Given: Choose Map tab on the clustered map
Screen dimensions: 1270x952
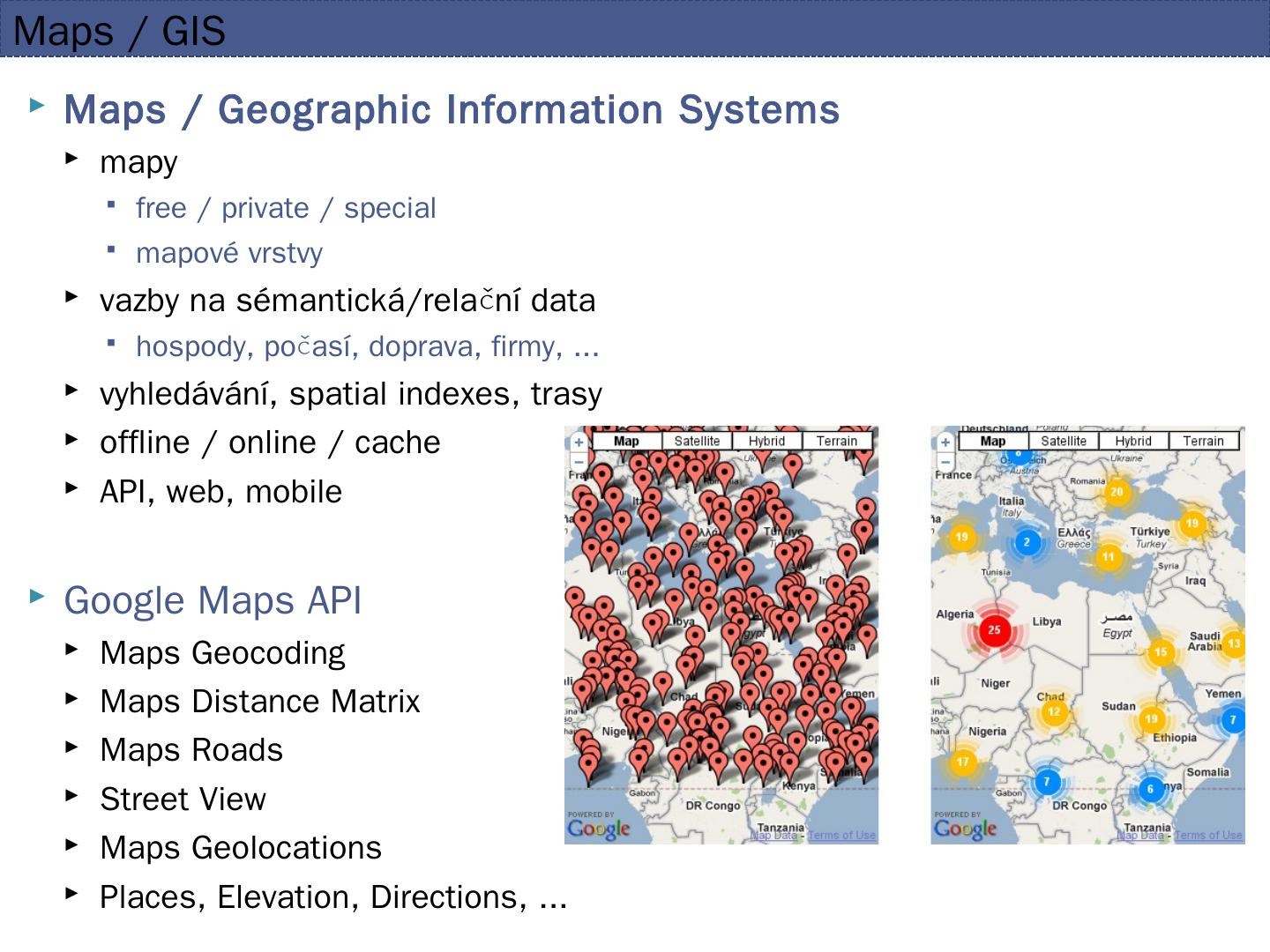Looking at the screenshot, I should pyautogui.click(x=992, y=441).
